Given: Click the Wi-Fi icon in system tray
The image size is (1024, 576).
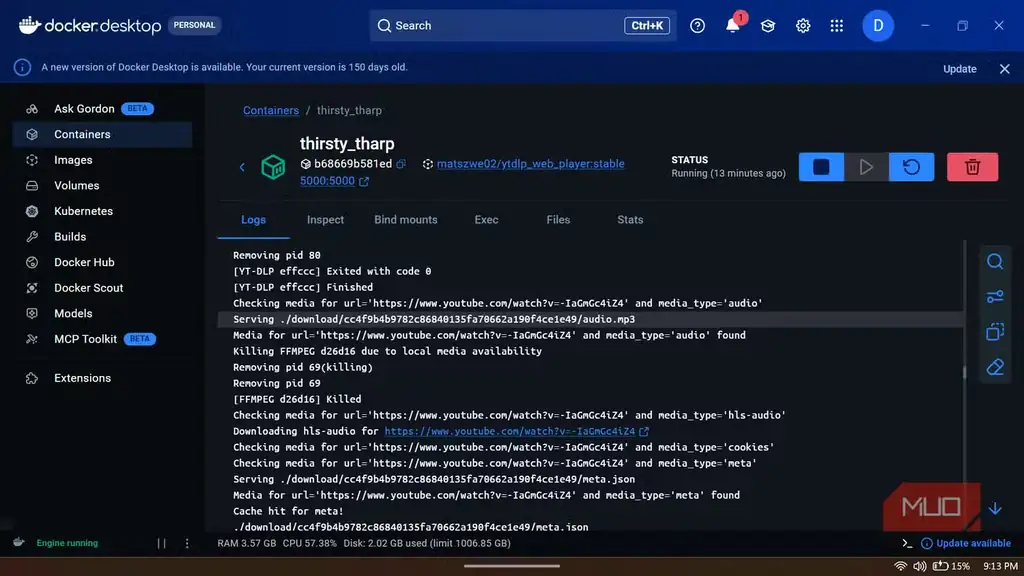Looking at the screenshot, I should point(900,566).
